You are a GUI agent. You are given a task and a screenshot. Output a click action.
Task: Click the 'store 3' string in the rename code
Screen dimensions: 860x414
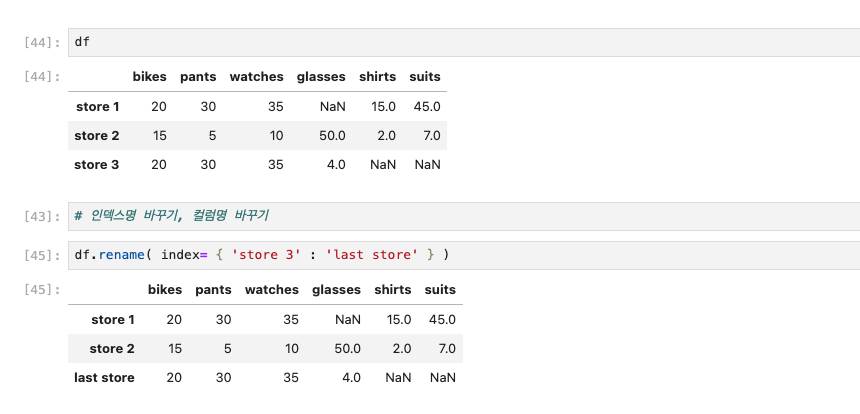pyautogui.click(x=267, y=255)
